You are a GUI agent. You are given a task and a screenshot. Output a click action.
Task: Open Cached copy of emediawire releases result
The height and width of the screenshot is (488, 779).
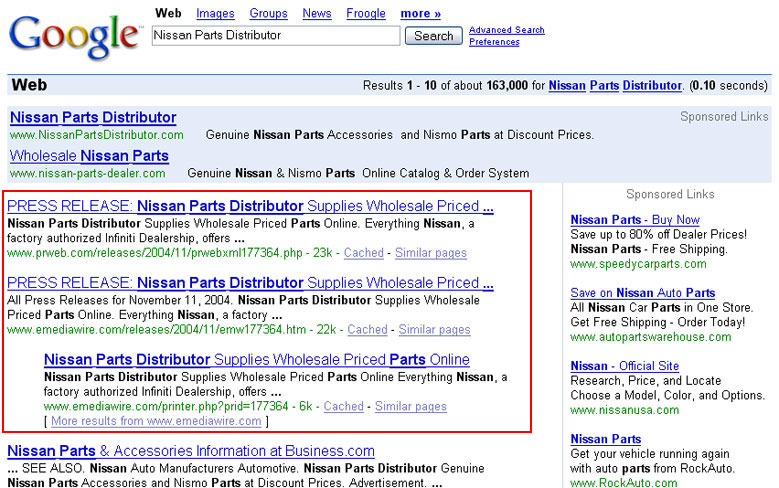pyautogui.click(x=367, y=329)
